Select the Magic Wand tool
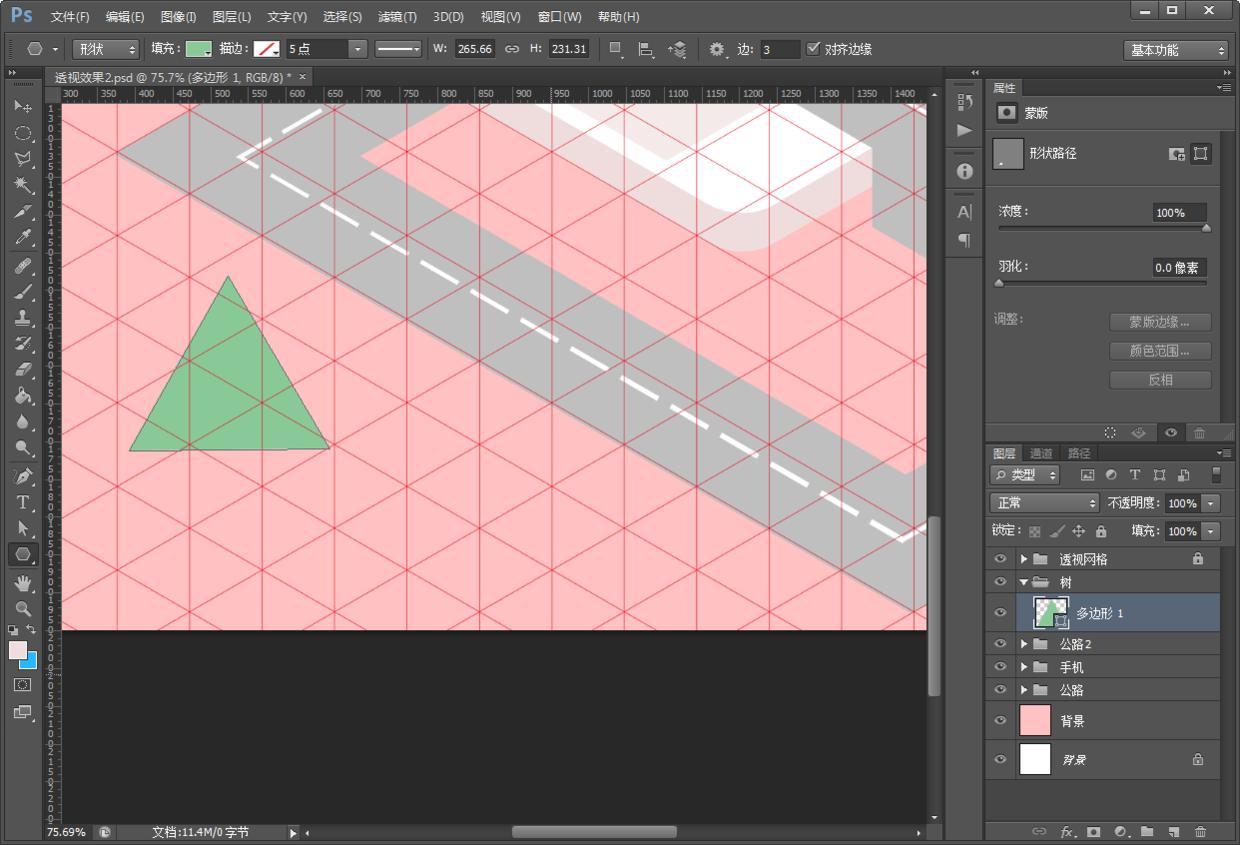 coord(23,185)
